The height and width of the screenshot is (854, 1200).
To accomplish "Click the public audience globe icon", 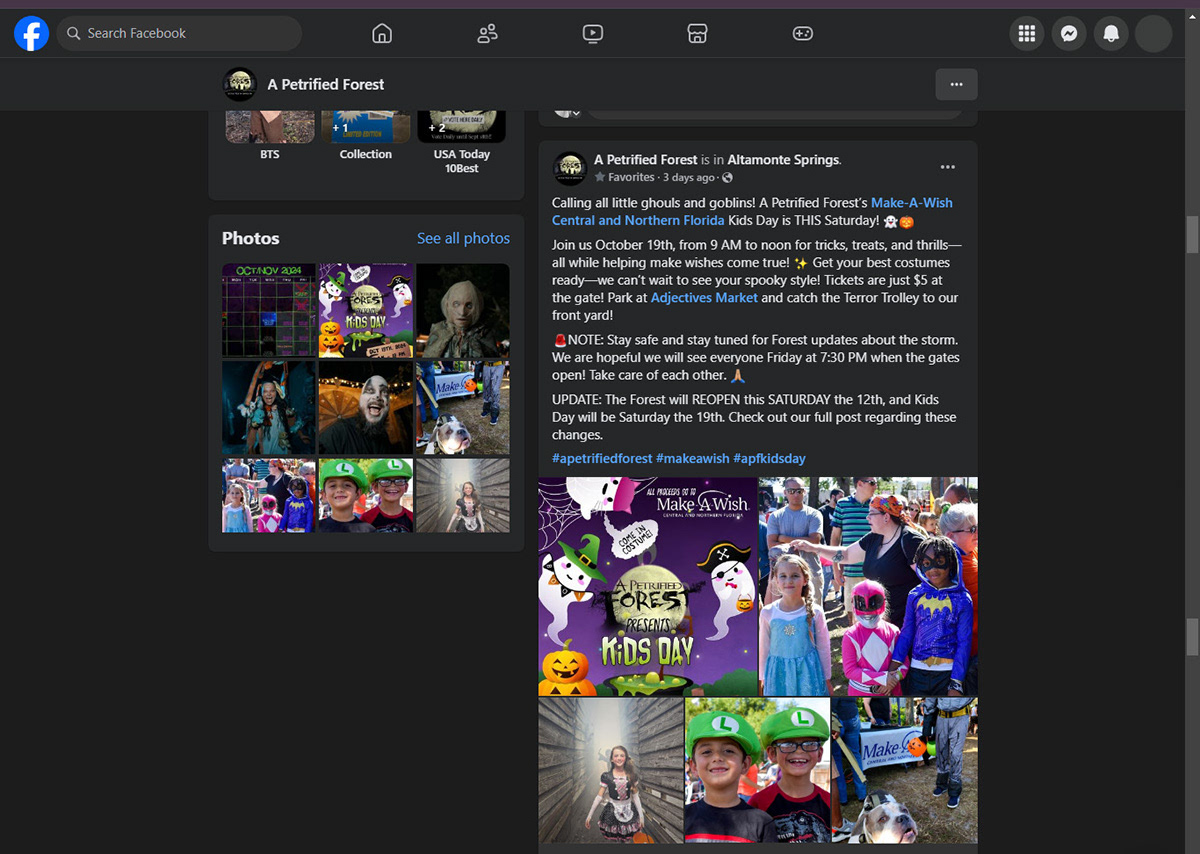I will click(x=727, y=177).
